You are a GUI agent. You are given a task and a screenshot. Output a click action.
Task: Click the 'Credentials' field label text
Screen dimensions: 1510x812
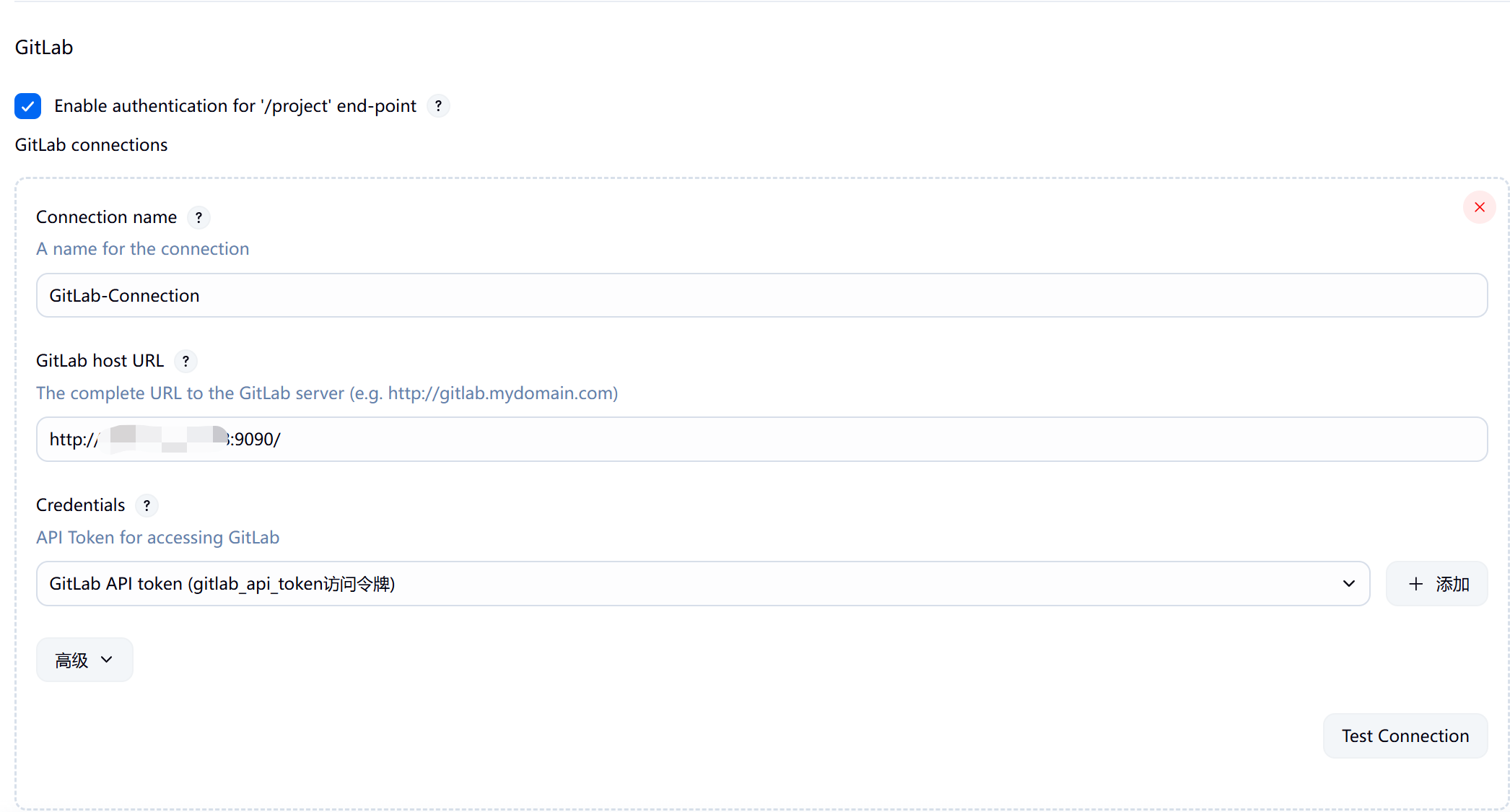tap(80, 505)
